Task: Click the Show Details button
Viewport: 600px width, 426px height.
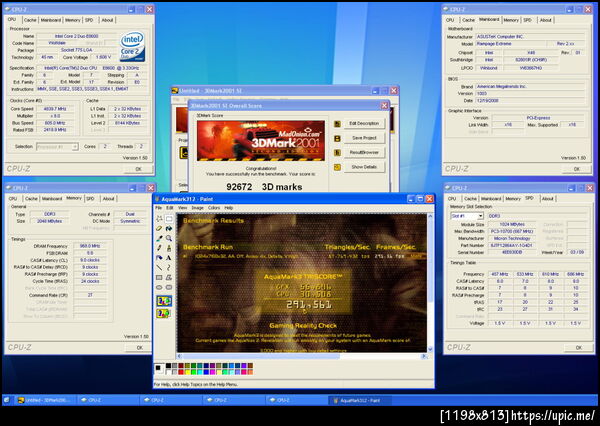Action: pos(364,167)
